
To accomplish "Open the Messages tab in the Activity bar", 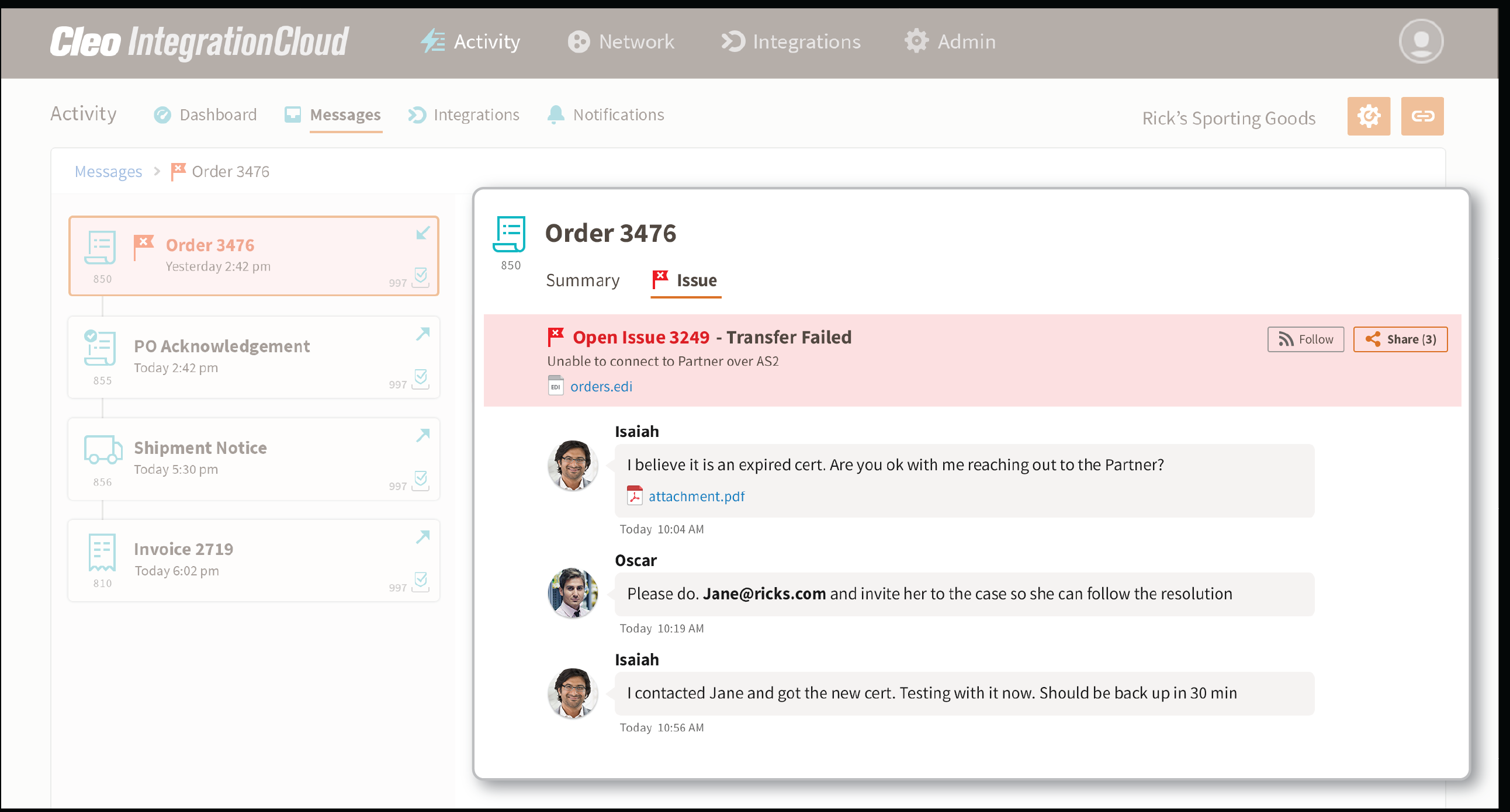I will pos(345,115).
